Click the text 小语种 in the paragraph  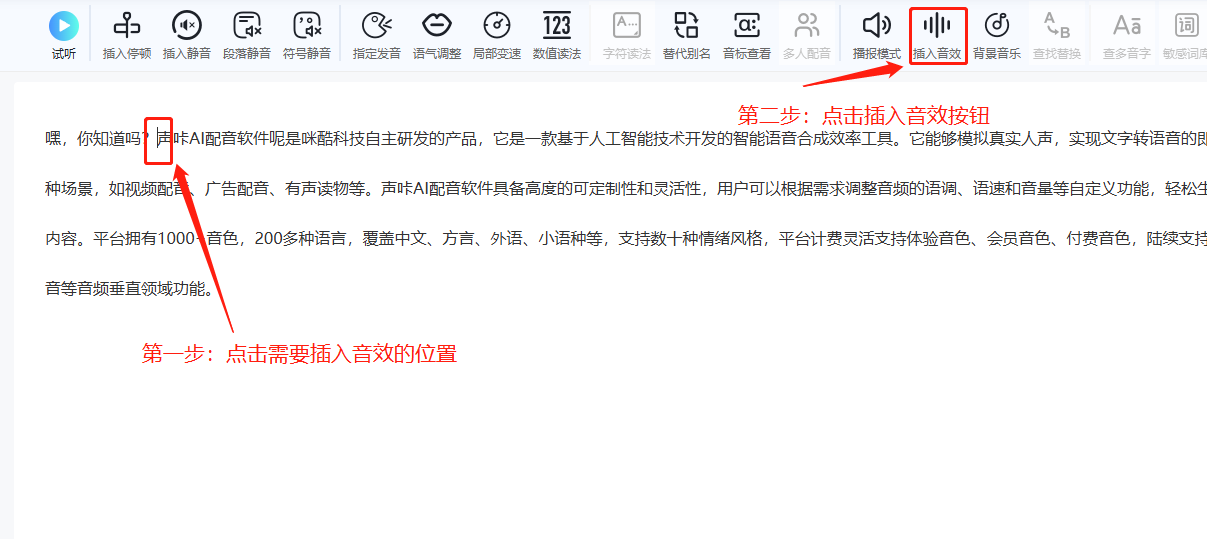point(563,239)
